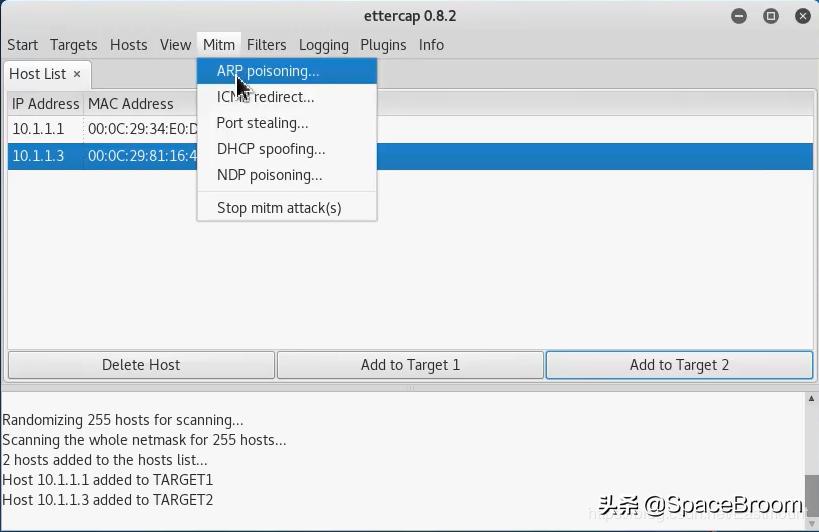The width and height of the screenshot is (819, 532).
Task: Open the Filters menu
Action: point(266,45)
